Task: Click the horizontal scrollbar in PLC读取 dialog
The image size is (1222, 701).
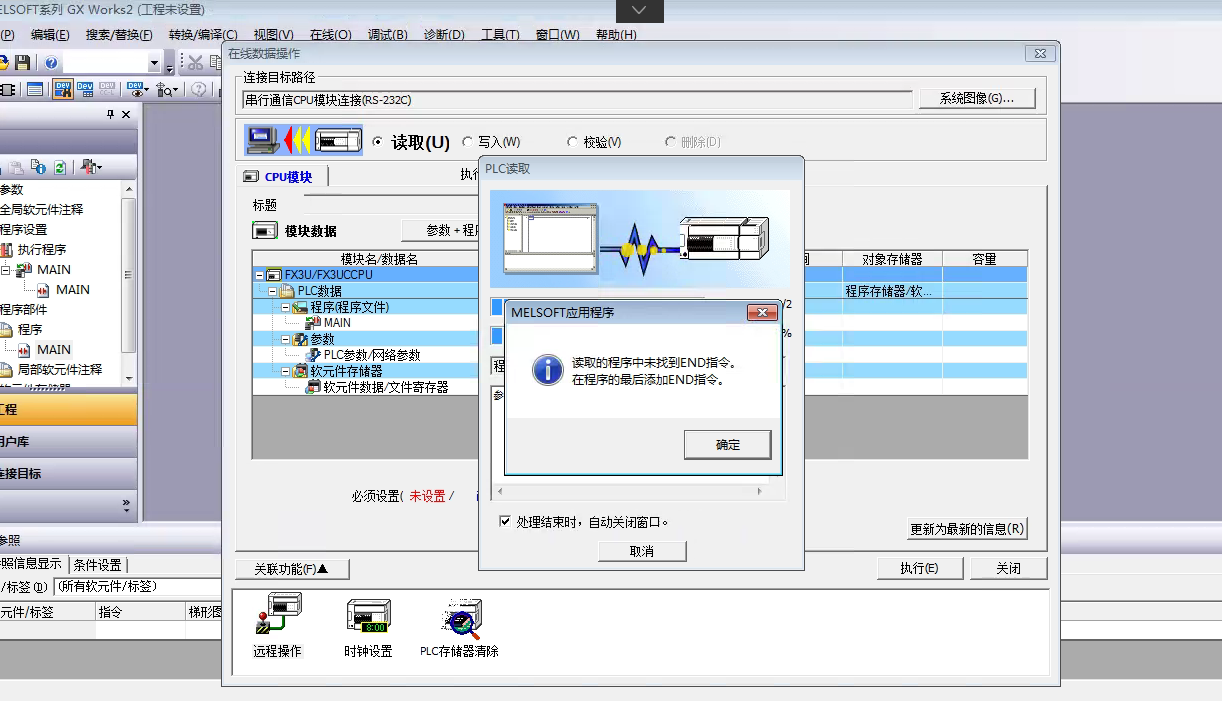Action: (x=630, y=492)
